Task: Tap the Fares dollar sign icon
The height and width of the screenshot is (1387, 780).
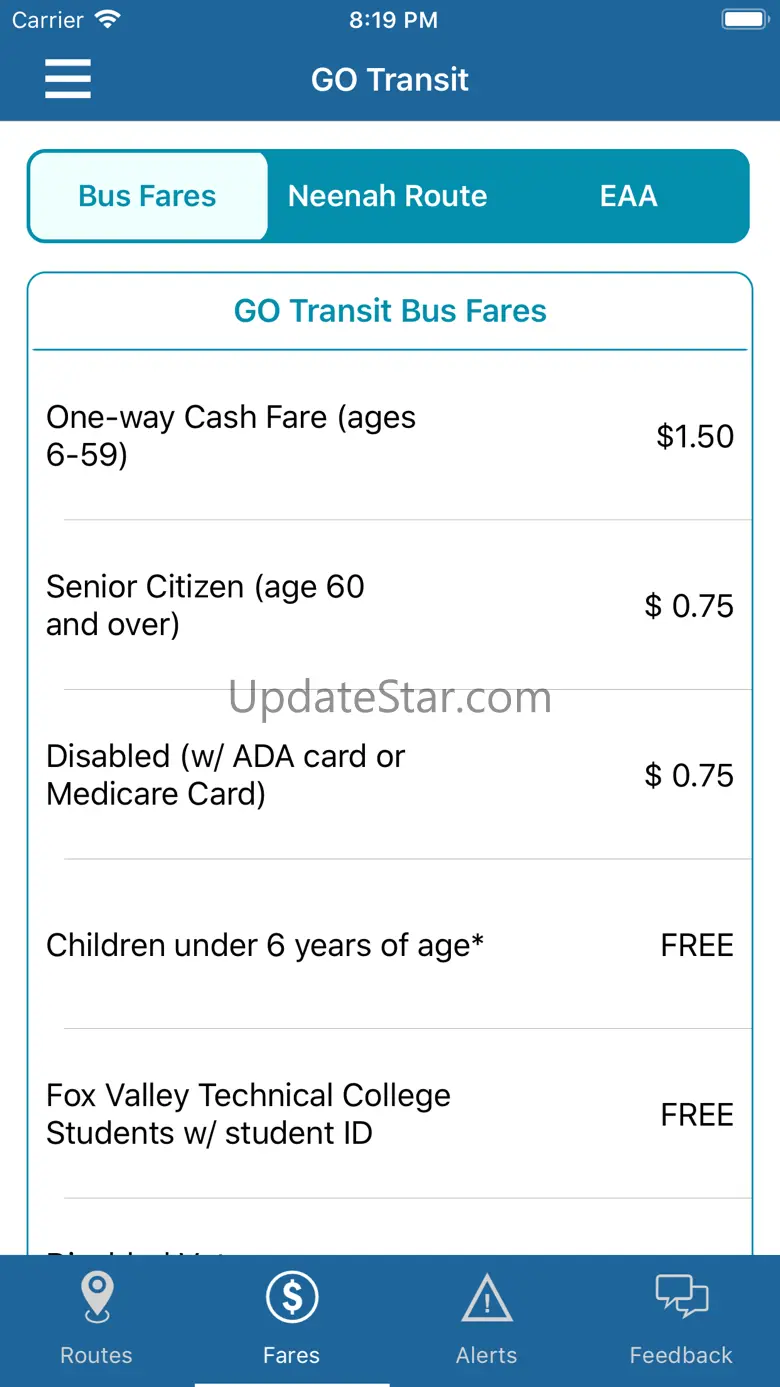Action: [x=292, y=1296]
